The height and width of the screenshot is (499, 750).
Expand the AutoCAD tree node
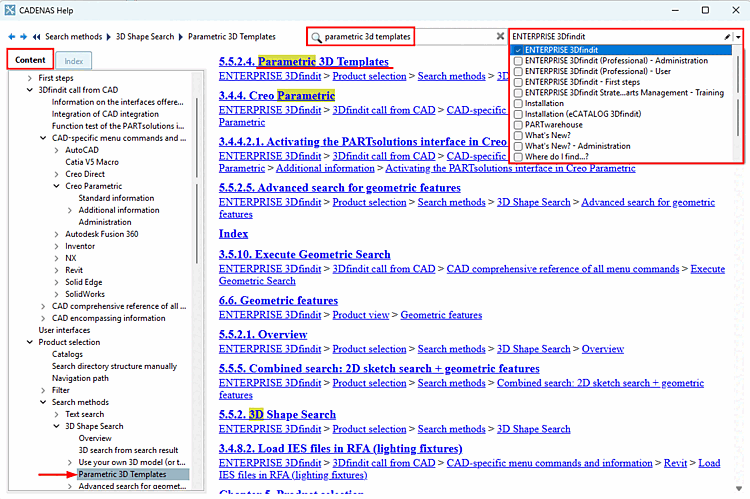[56, 150]
